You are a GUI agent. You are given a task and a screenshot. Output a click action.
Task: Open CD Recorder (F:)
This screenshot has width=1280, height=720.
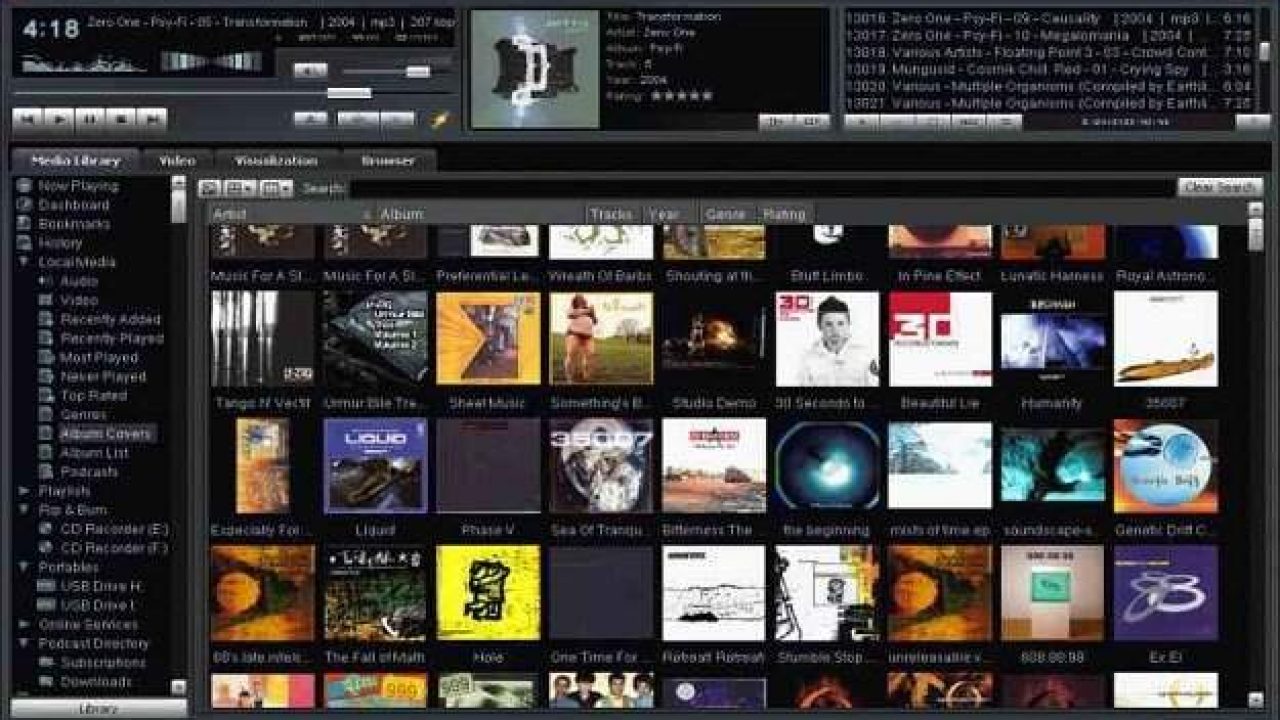pyautogui.click(x=114, y=548)
